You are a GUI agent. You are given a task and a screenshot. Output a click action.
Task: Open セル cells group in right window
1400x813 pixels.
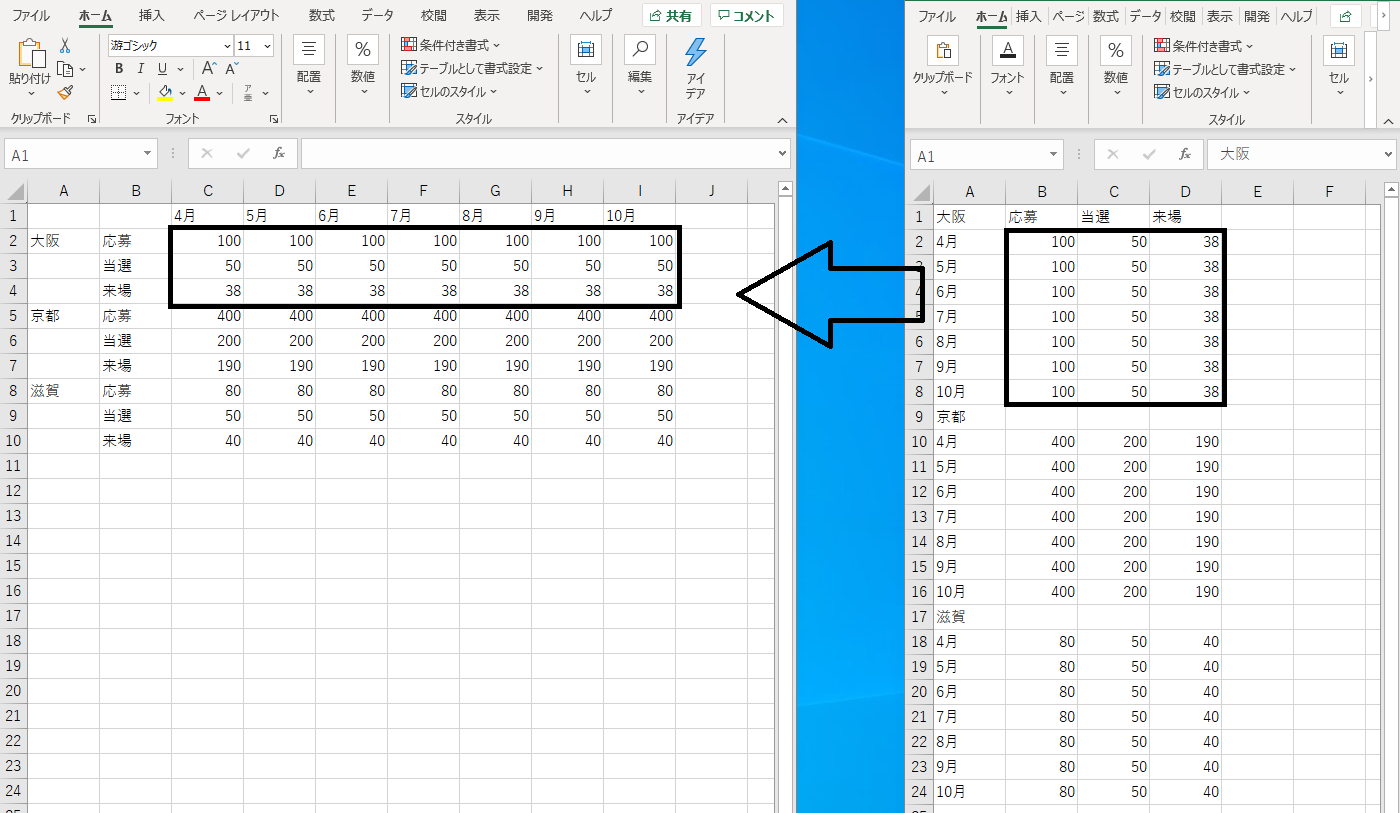(1338, 66)
